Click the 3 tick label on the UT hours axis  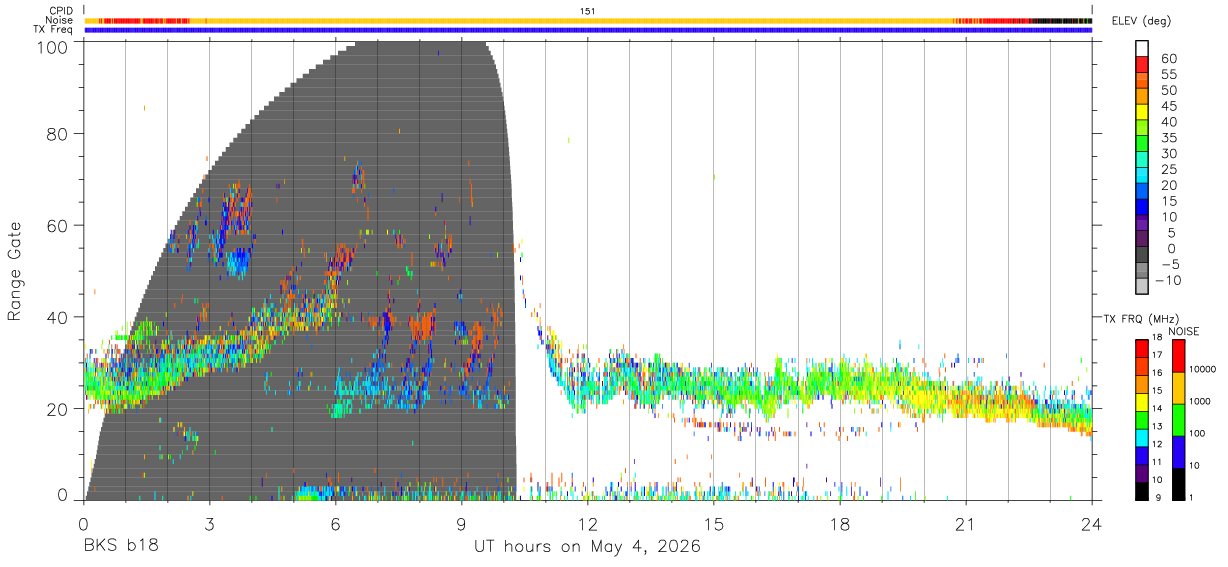(x=209, y=525)
